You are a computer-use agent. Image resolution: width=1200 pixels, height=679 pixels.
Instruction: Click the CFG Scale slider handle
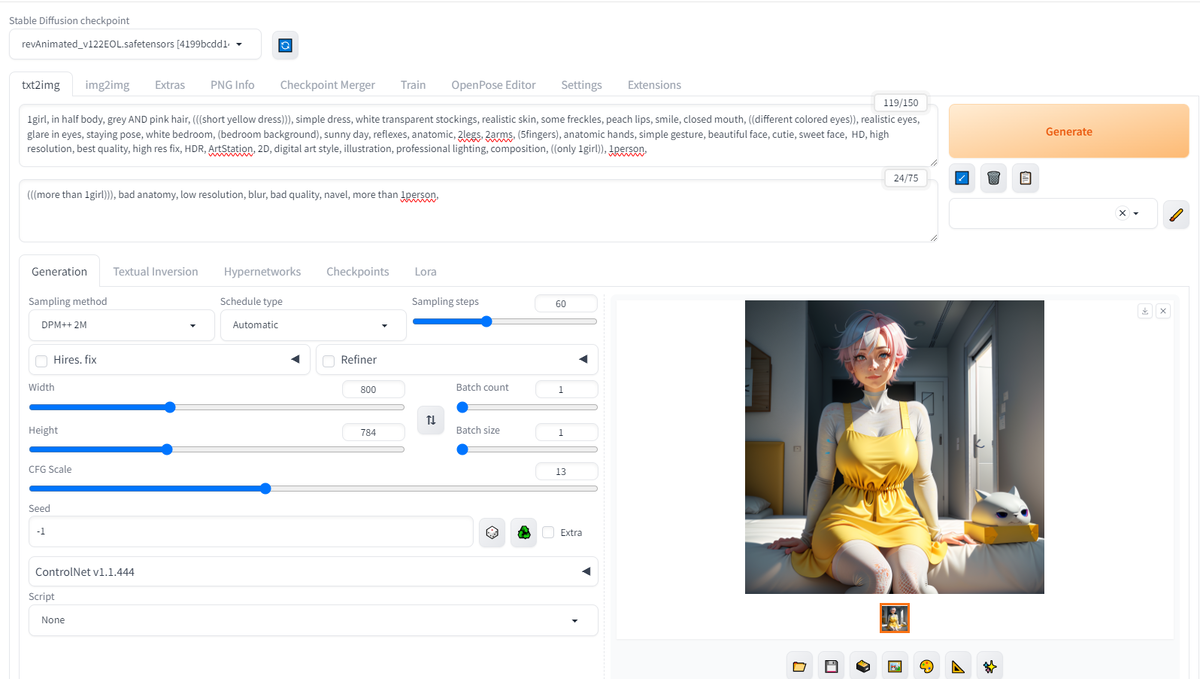coord(265,489)
